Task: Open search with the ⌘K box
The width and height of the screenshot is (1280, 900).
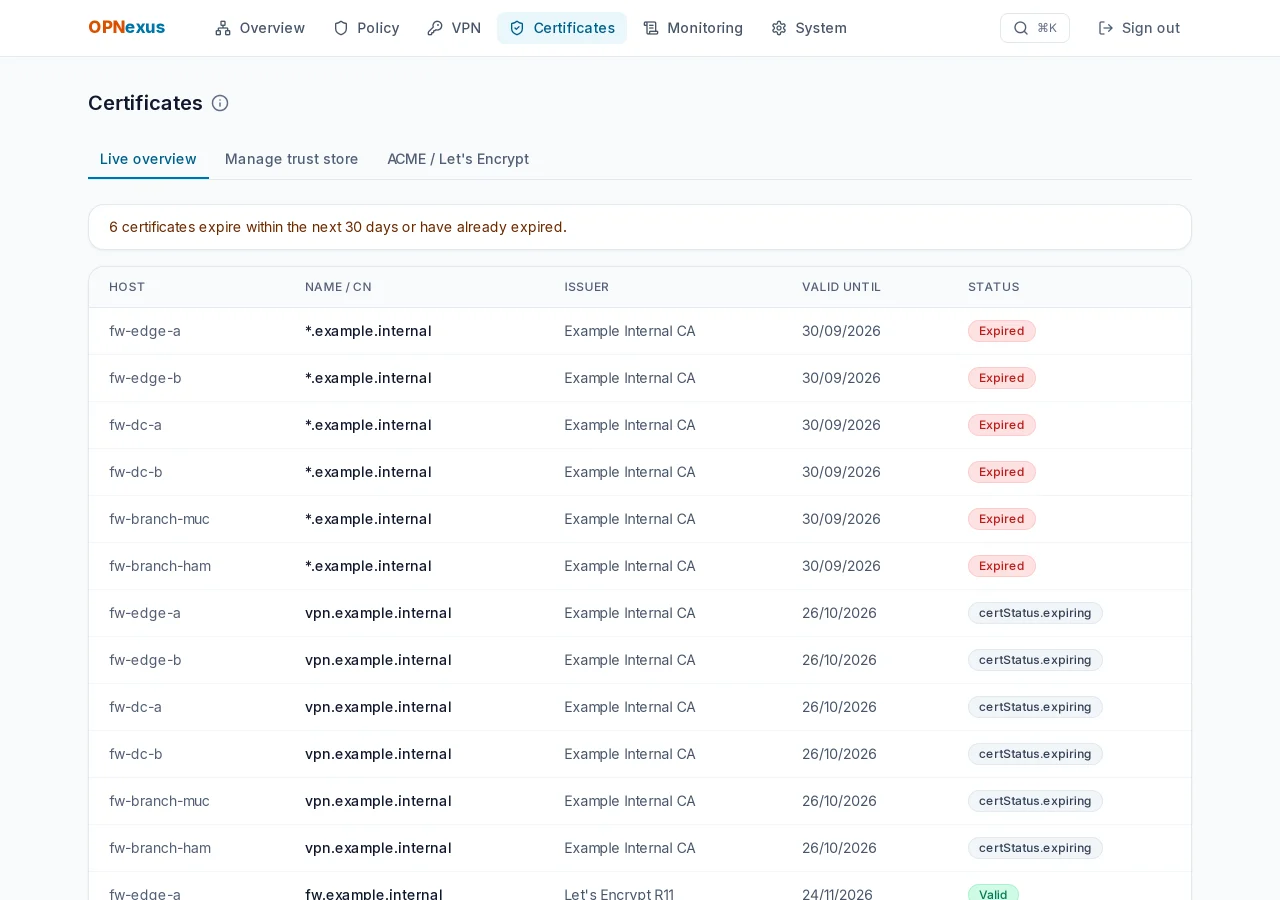Action: [x=1035, y=28]
